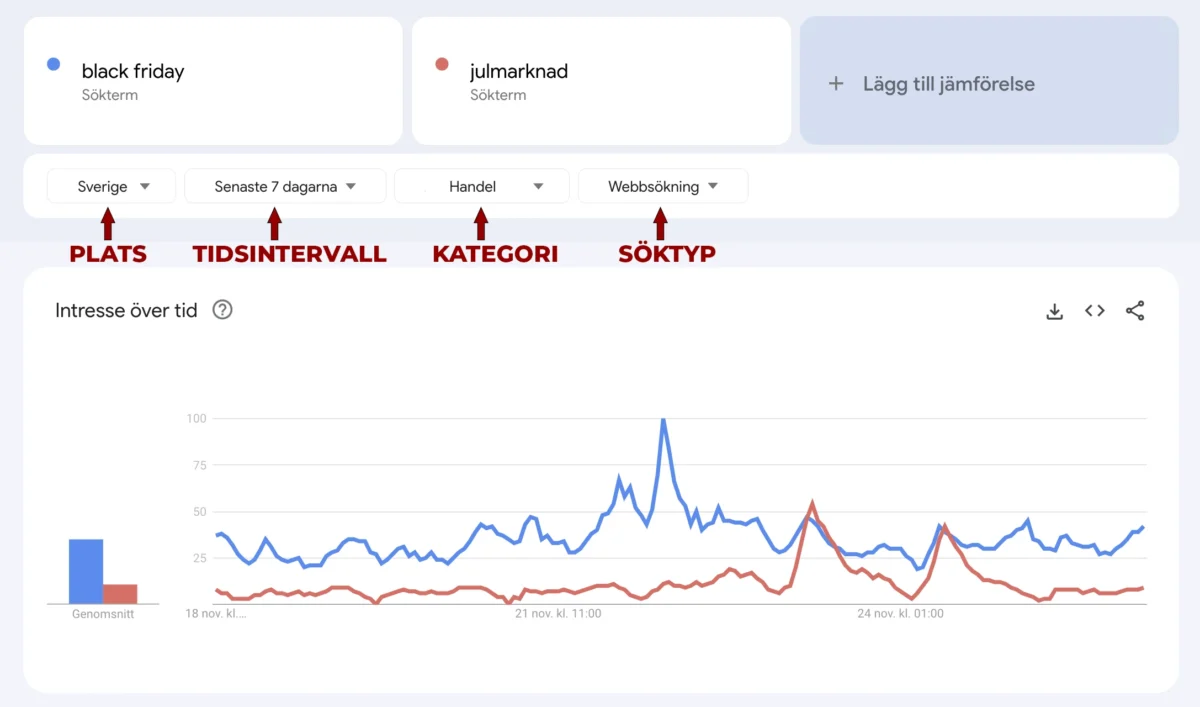1200x707 pixels.
Task: Share the Intresse över tid chart
Action: point(1135,311)
